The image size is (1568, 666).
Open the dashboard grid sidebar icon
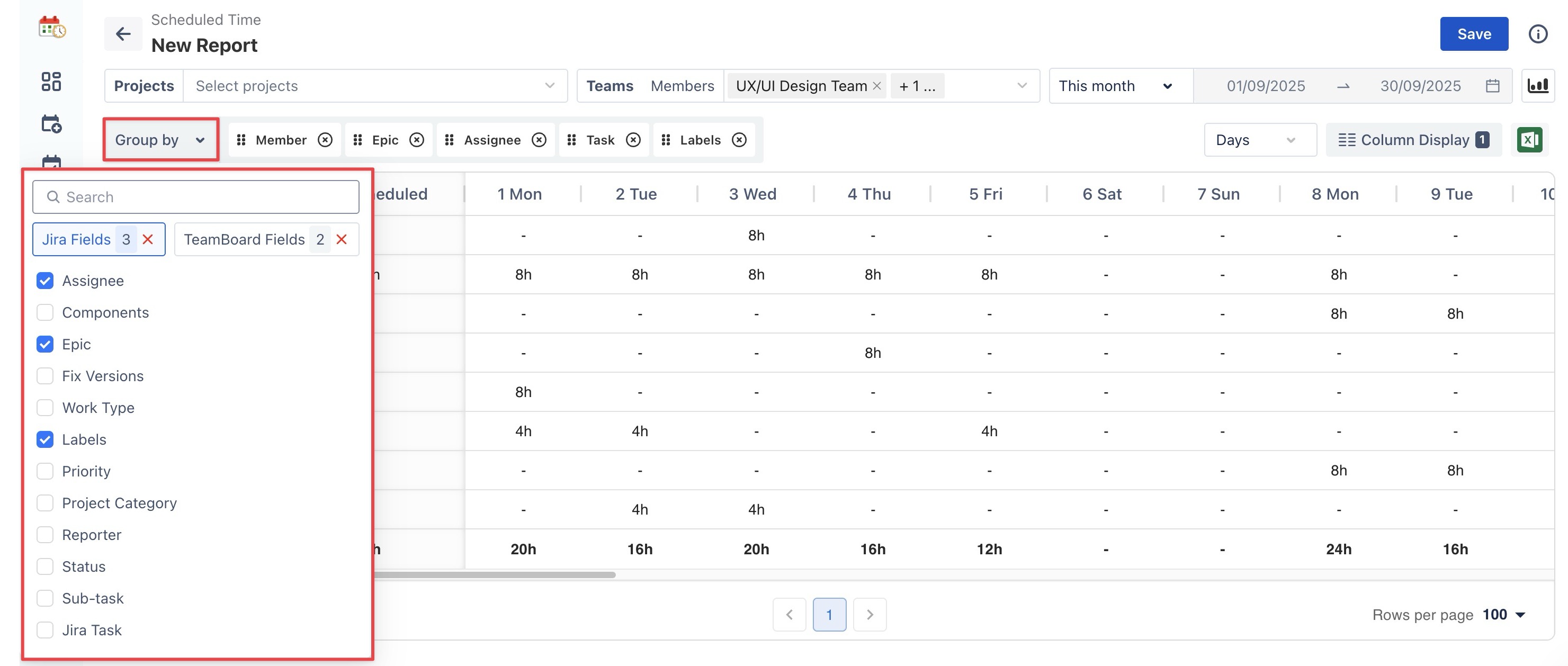click(x=51, y=82)
